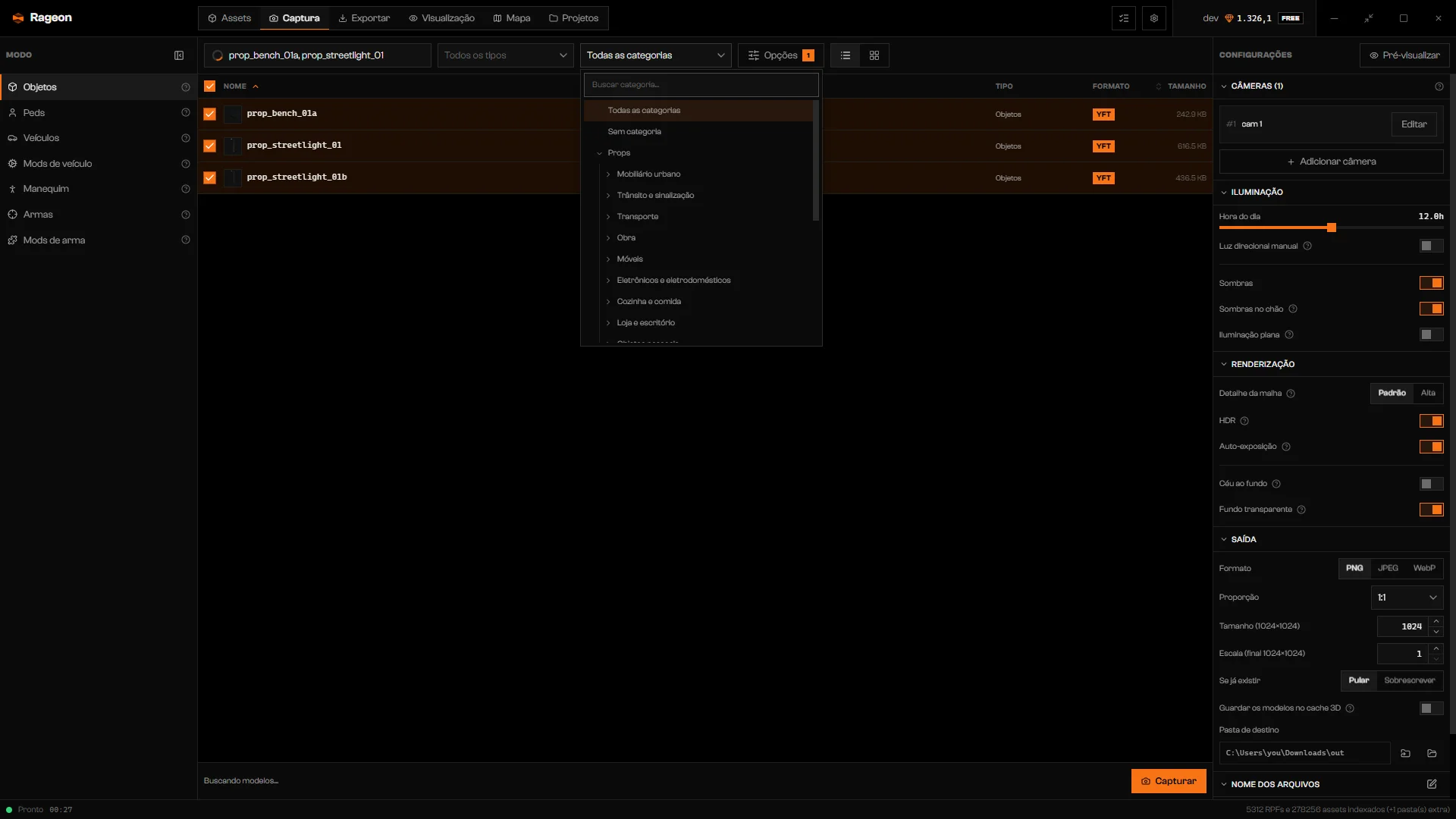This screenshot has width=1456, height=819.
Task: Open the Todos os tipos dropdown
Action: click(x=506, y=55)
